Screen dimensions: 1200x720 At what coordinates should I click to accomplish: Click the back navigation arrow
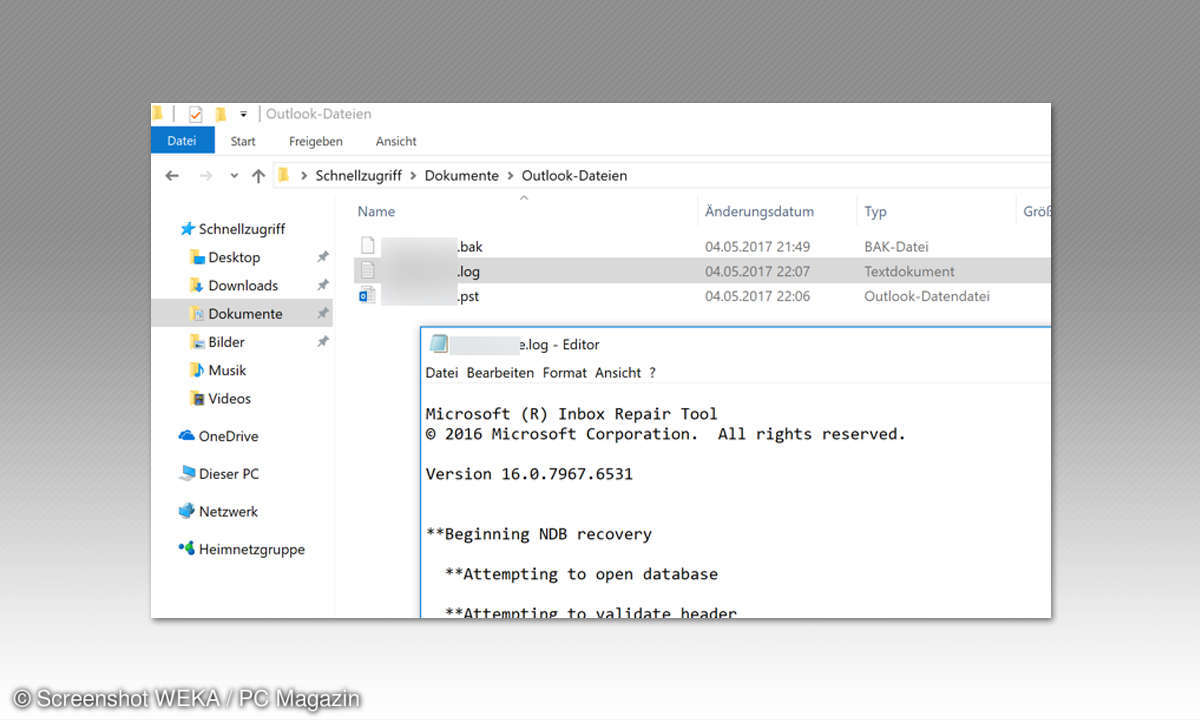[172, 175]
